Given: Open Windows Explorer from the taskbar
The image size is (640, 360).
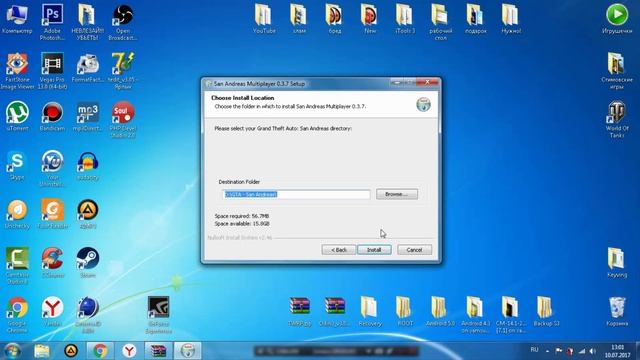Looking at the screenshot, I should coord(42,351).
